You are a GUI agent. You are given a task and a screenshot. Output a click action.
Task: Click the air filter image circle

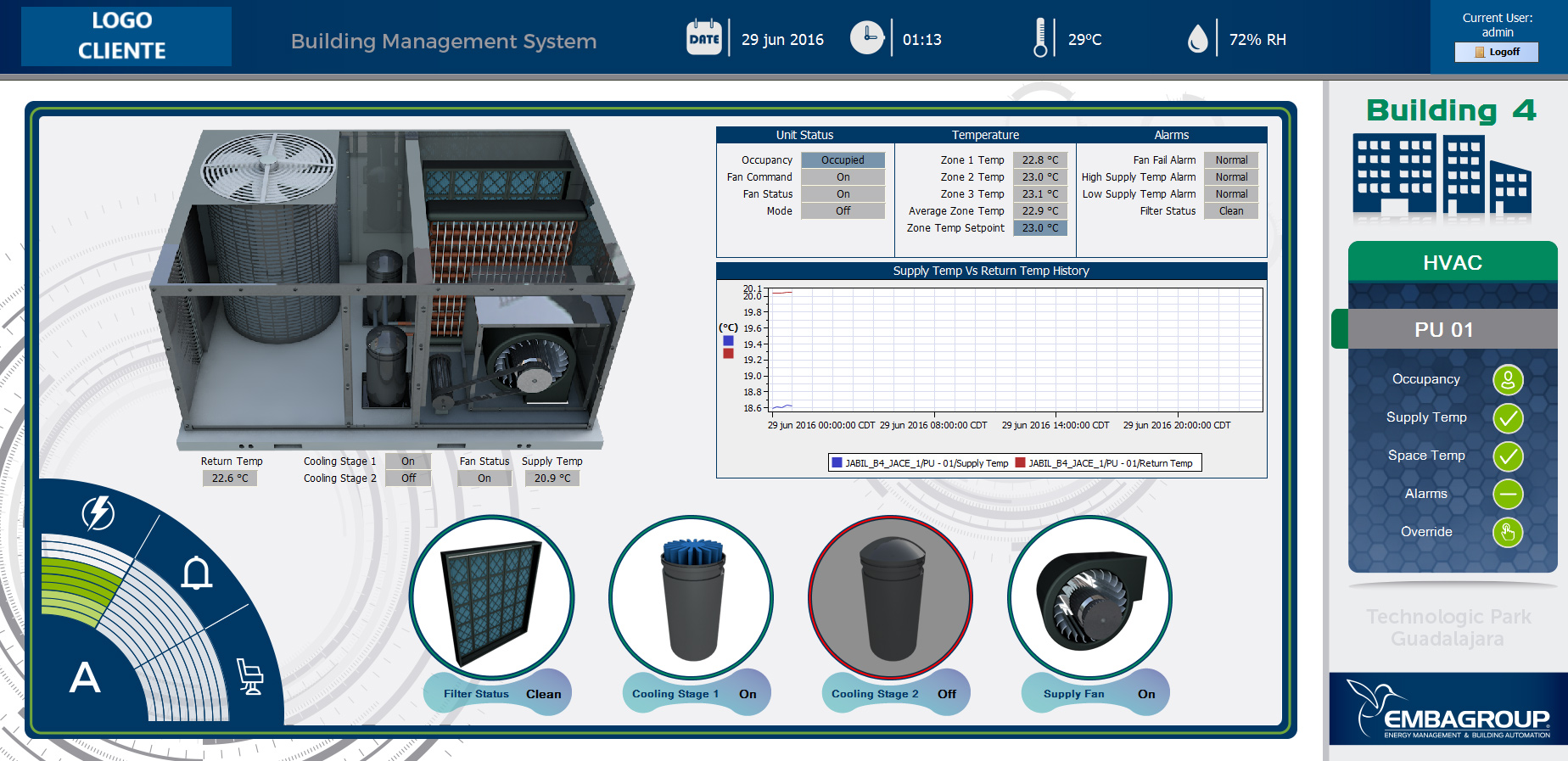pos(491,598)
